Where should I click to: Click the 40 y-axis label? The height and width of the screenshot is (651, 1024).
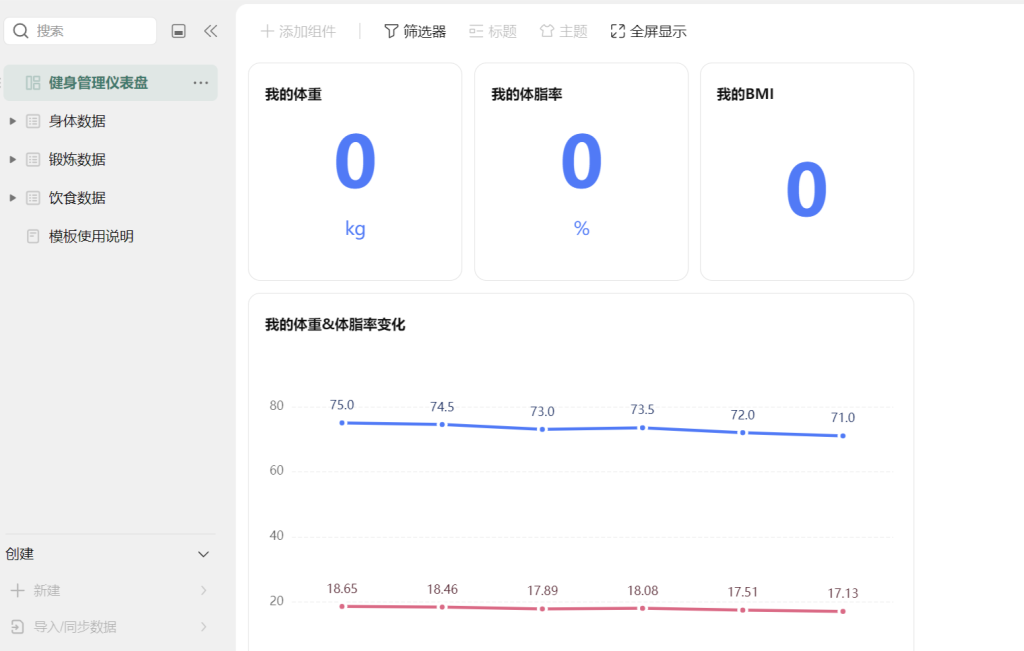(x=277, y=535)
